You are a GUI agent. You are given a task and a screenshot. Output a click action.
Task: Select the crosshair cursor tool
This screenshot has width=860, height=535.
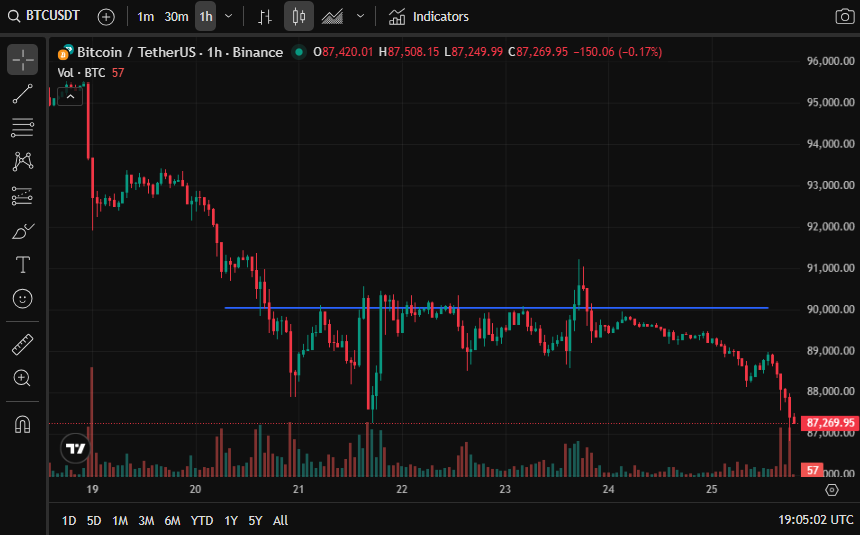[x=22, y=59]
